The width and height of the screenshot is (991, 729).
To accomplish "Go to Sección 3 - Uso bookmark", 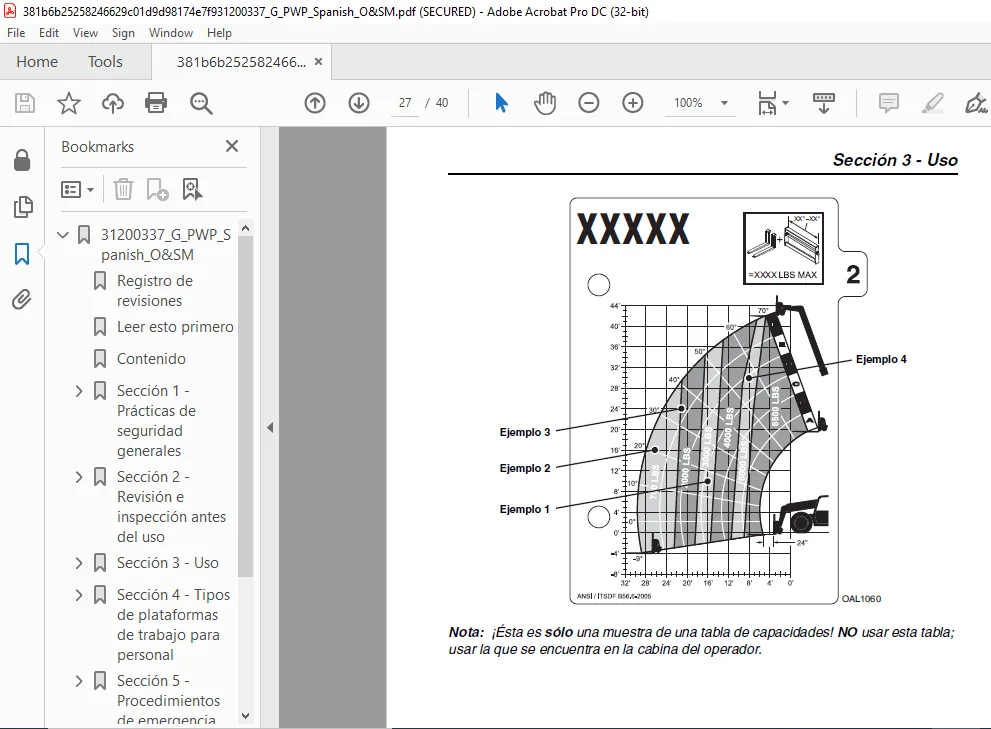I will pyautogui.click(x=167, y=563).
